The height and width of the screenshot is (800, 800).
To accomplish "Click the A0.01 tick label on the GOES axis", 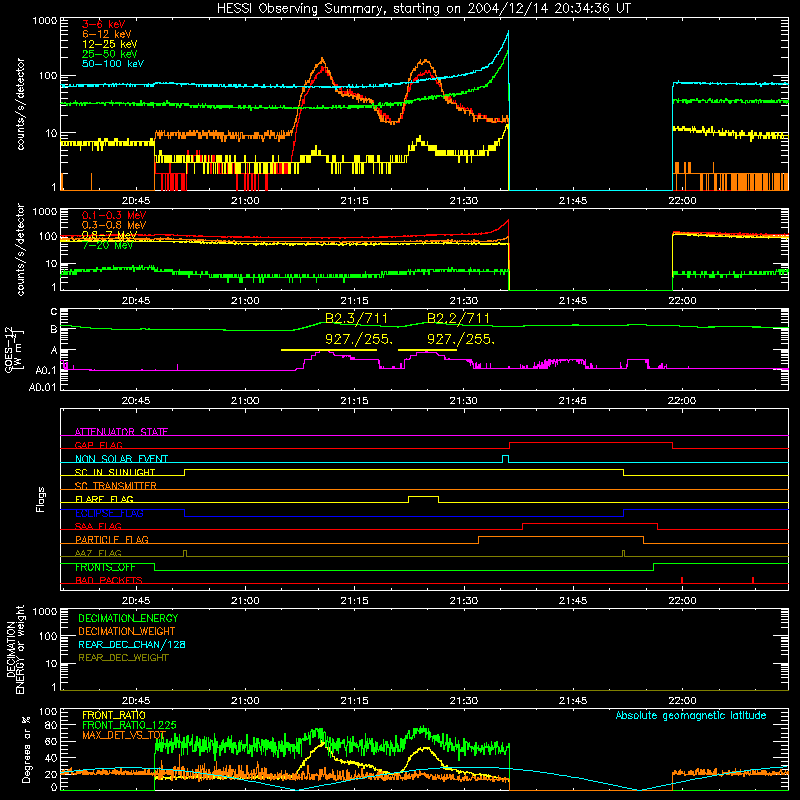I will (43, 388).
